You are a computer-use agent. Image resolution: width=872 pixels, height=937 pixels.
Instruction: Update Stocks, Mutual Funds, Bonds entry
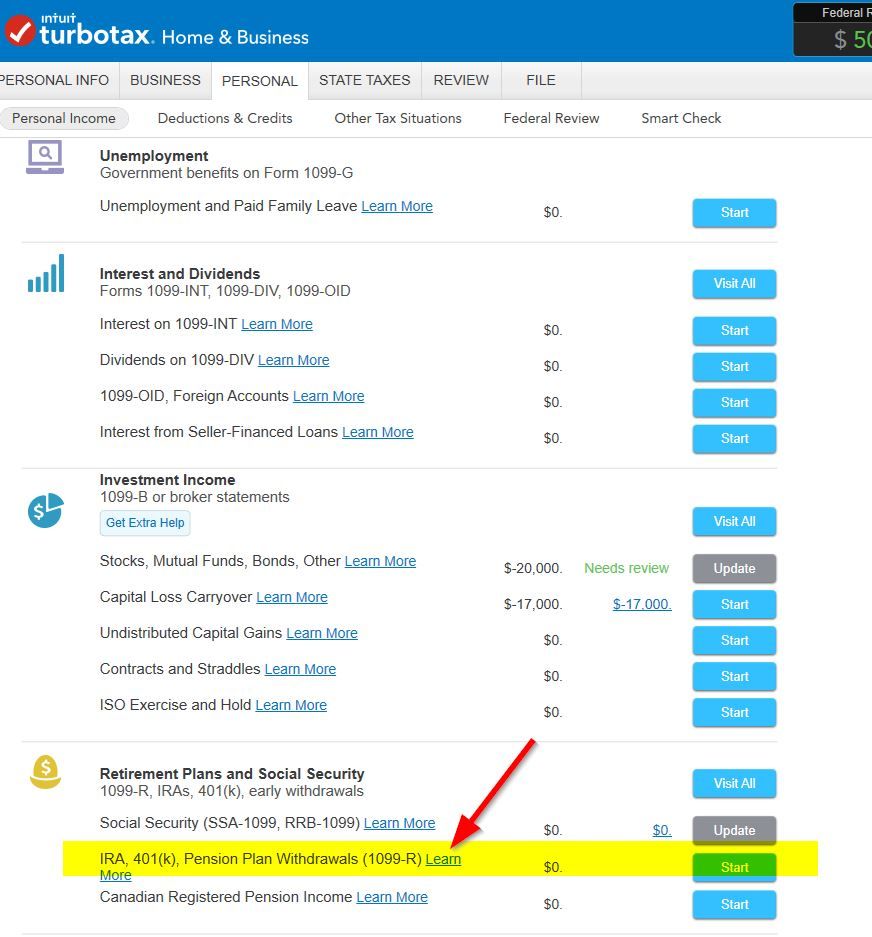point(734,568)
